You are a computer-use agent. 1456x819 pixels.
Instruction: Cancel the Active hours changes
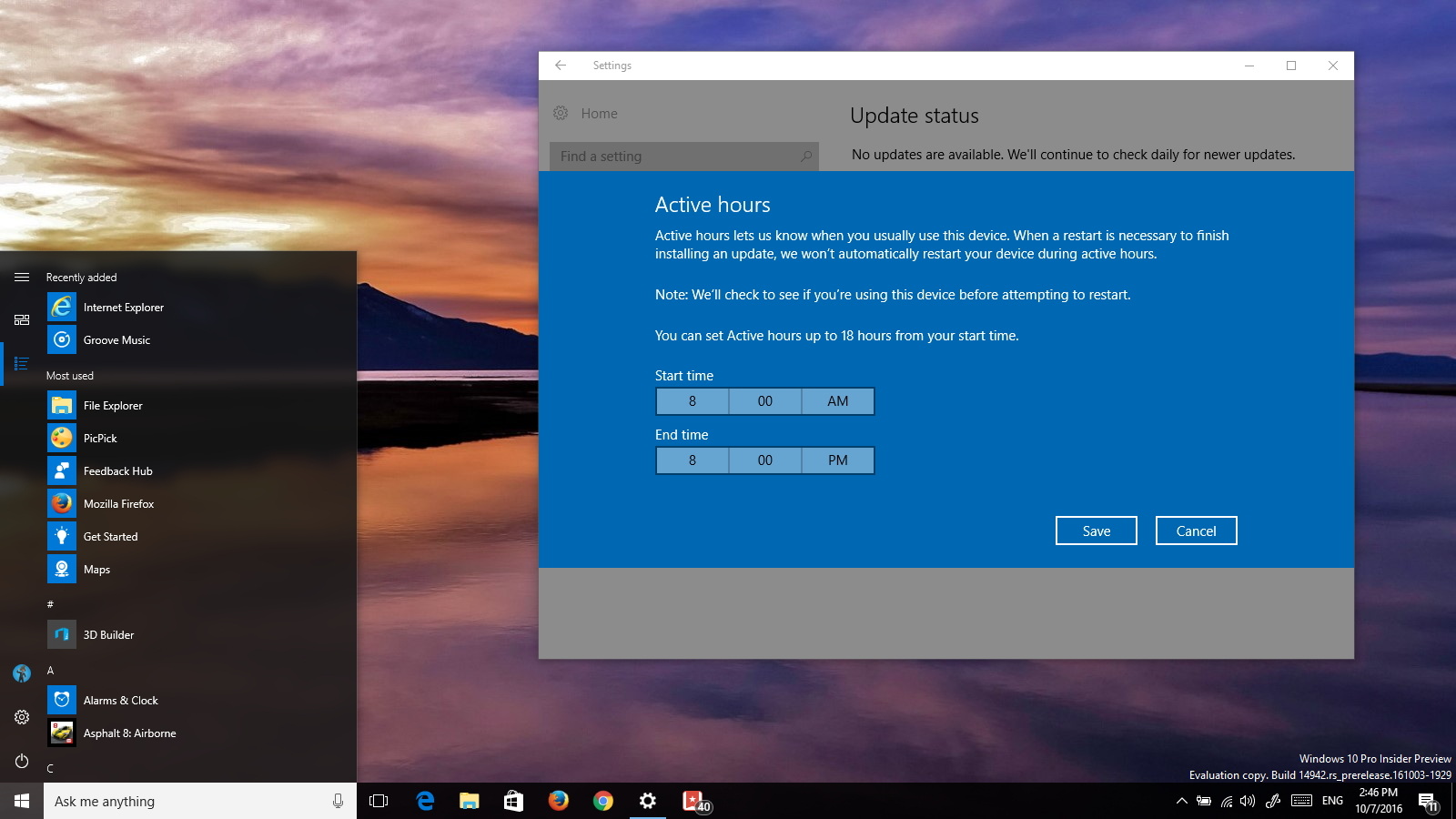pos(1195,531)
